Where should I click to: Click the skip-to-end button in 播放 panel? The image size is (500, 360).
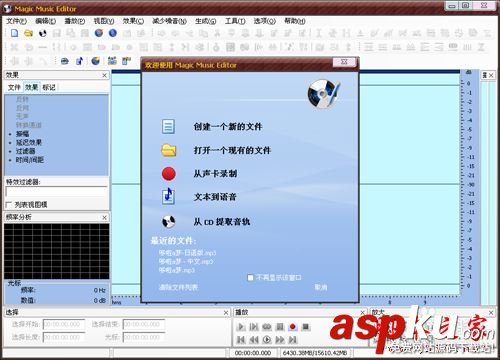coord(293,340)
